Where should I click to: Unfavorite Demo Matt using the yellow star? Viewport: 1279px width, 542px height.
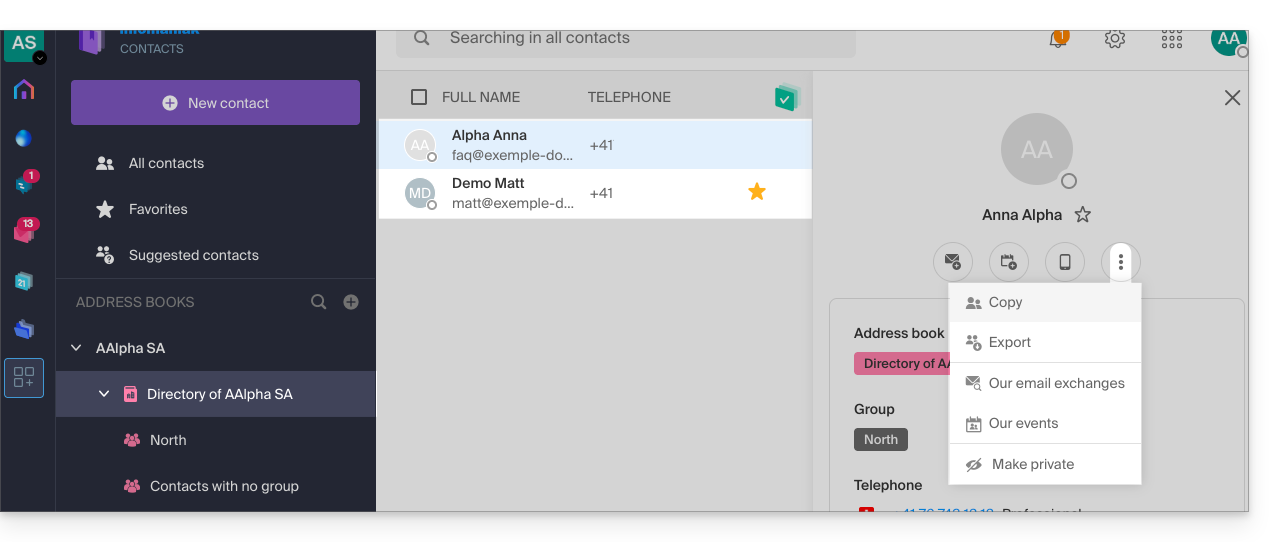coord(757,192)
